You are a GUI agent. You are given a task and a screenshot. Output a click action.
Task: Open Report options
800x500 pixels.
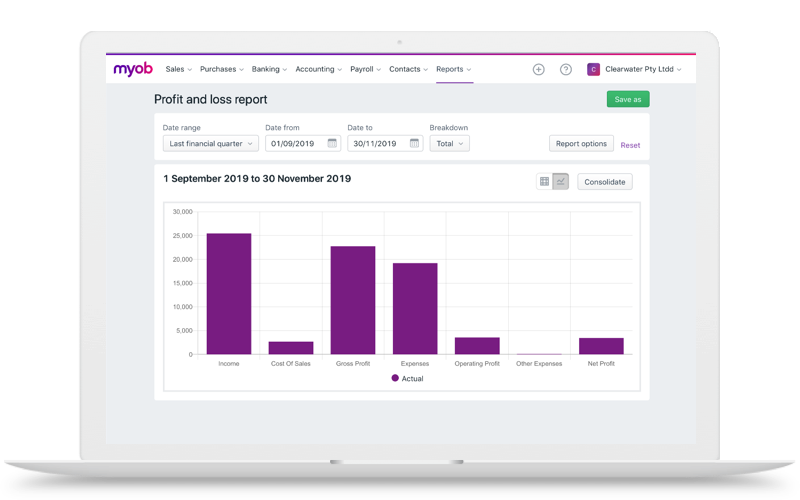click(x=581, y=143)
